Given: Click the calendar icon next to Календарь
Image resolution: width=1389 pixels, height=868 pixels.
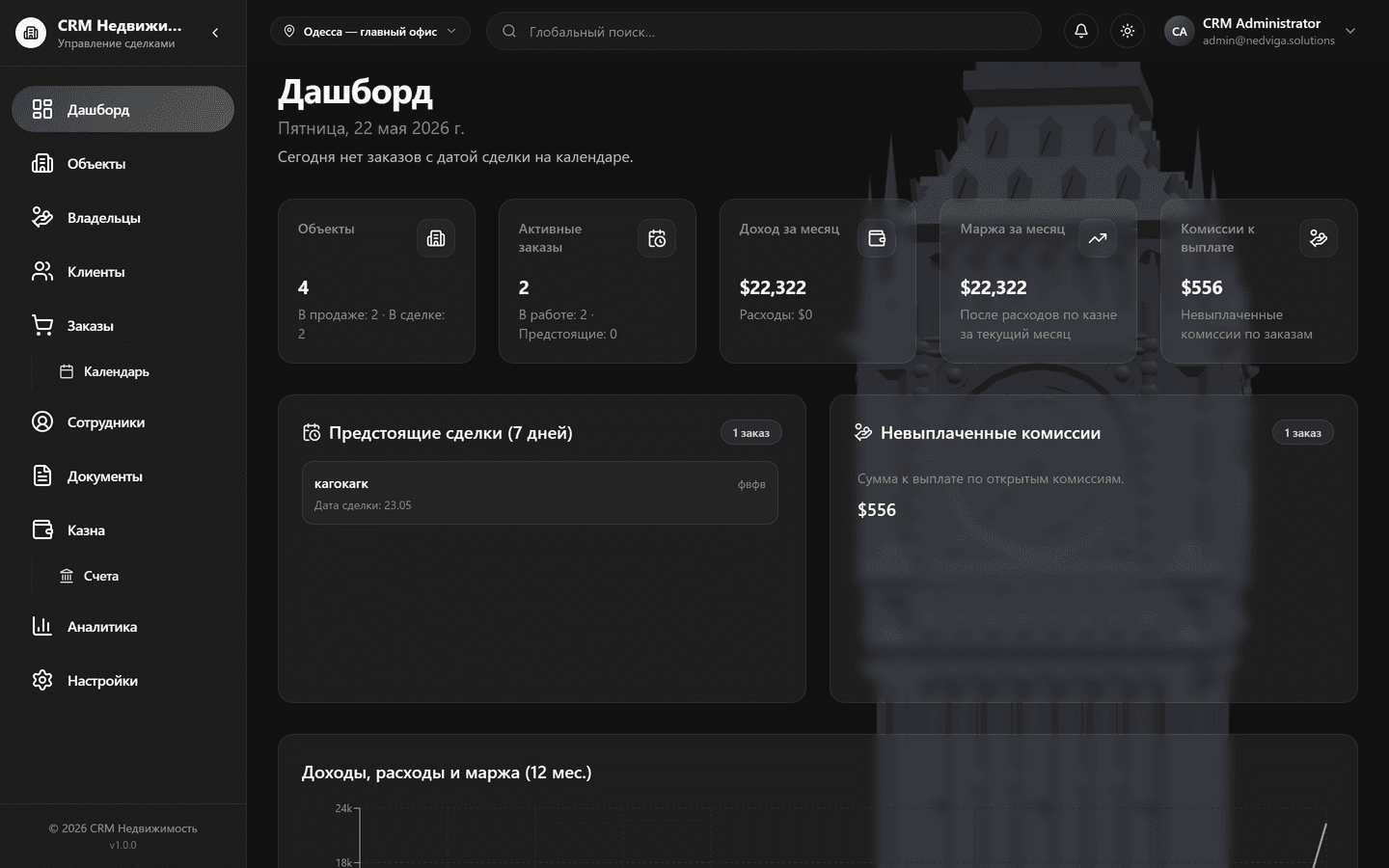Looking at the screenshot, I should point(67,371).
